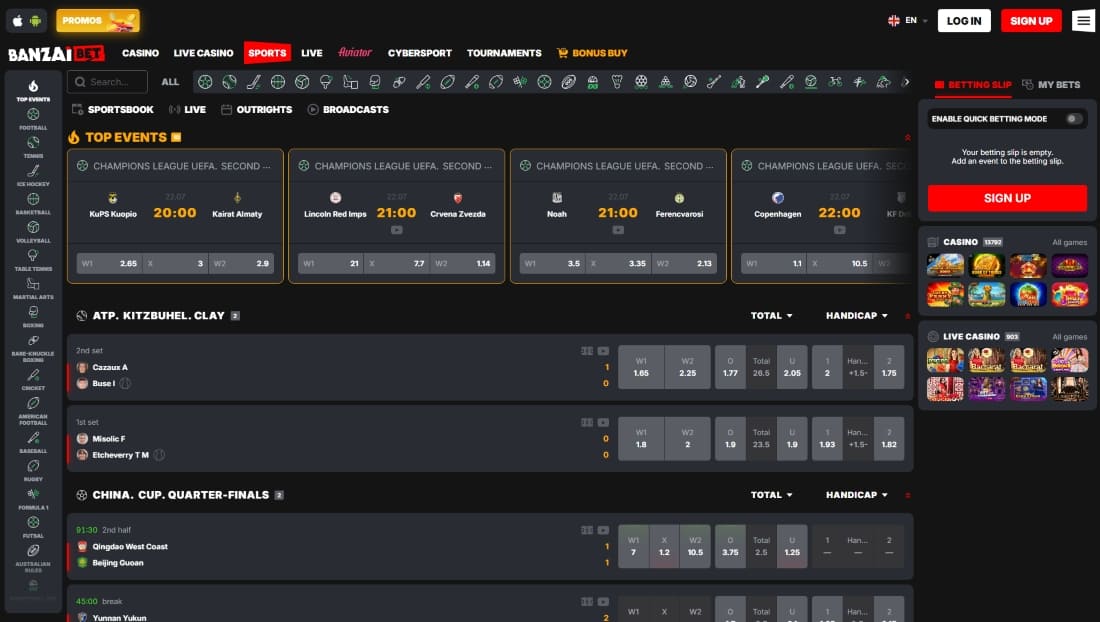Bet W1 1.65 on Cazaux A
Screen dimensions: 1100x622
pos(640,367)
